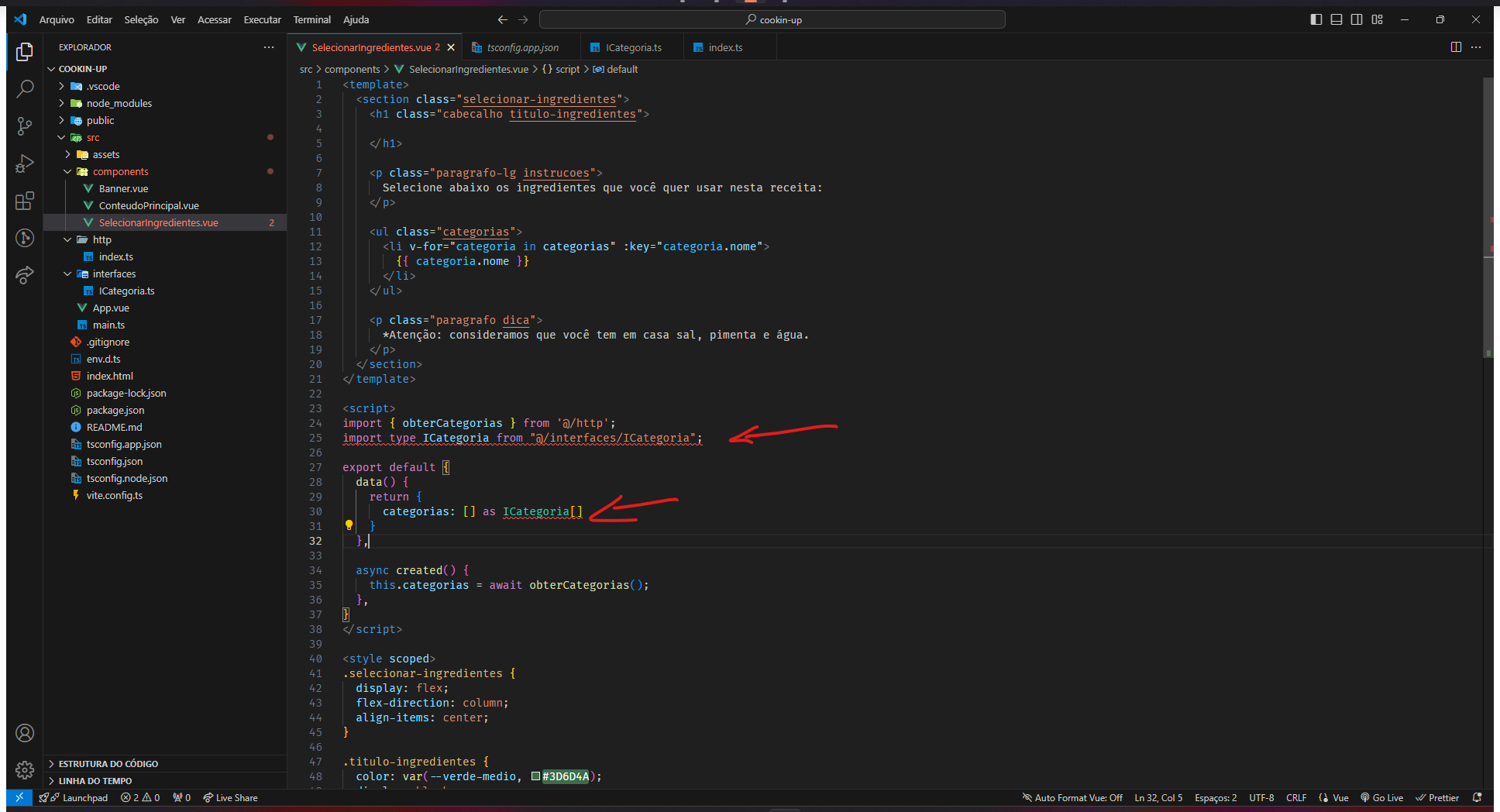Open the Arquivo menu
The image size is (1500, 812).
click(x=57, y=19)
